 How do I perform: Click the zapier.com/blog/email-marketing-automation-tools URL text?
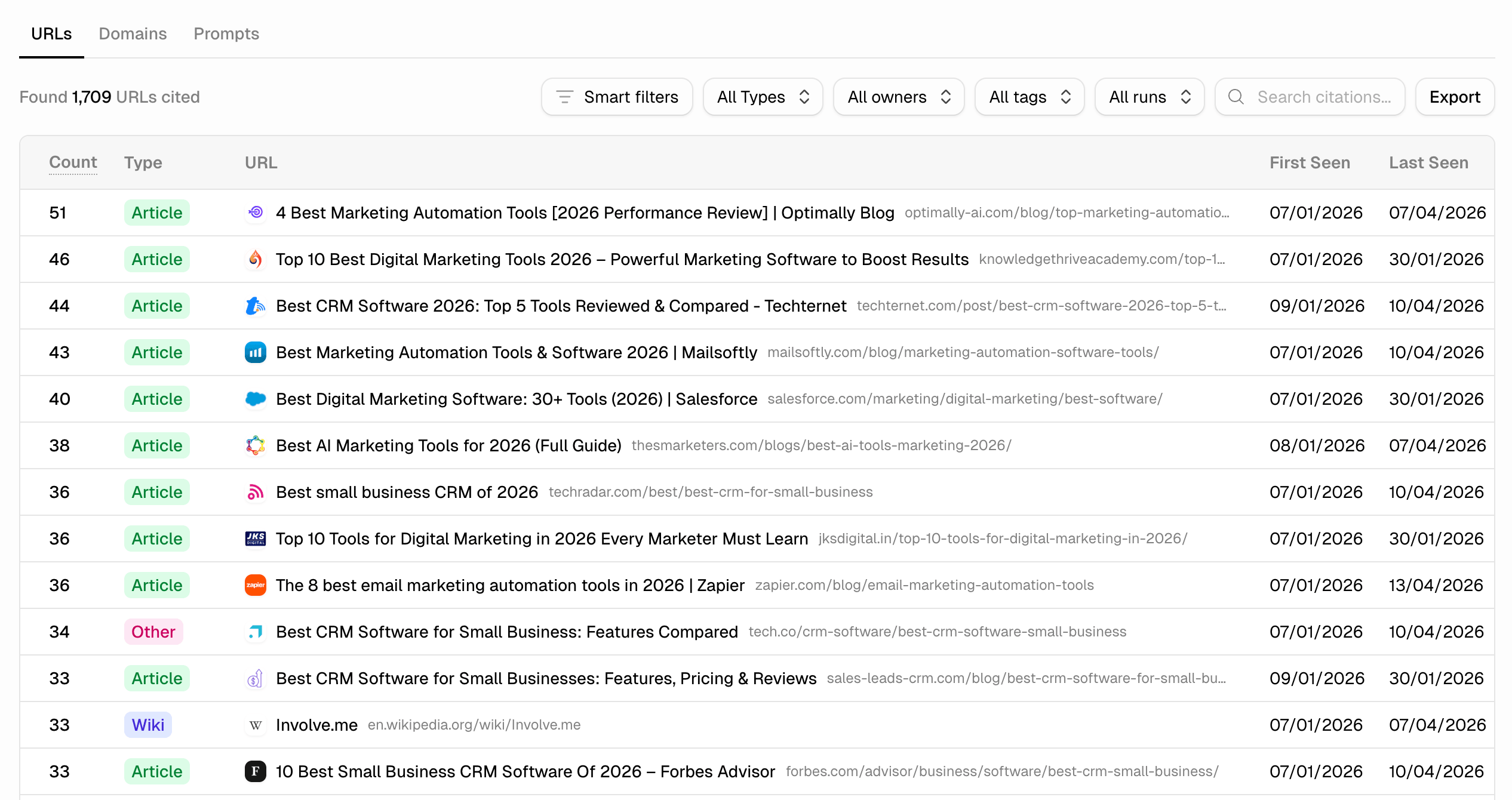click(924, 585)
